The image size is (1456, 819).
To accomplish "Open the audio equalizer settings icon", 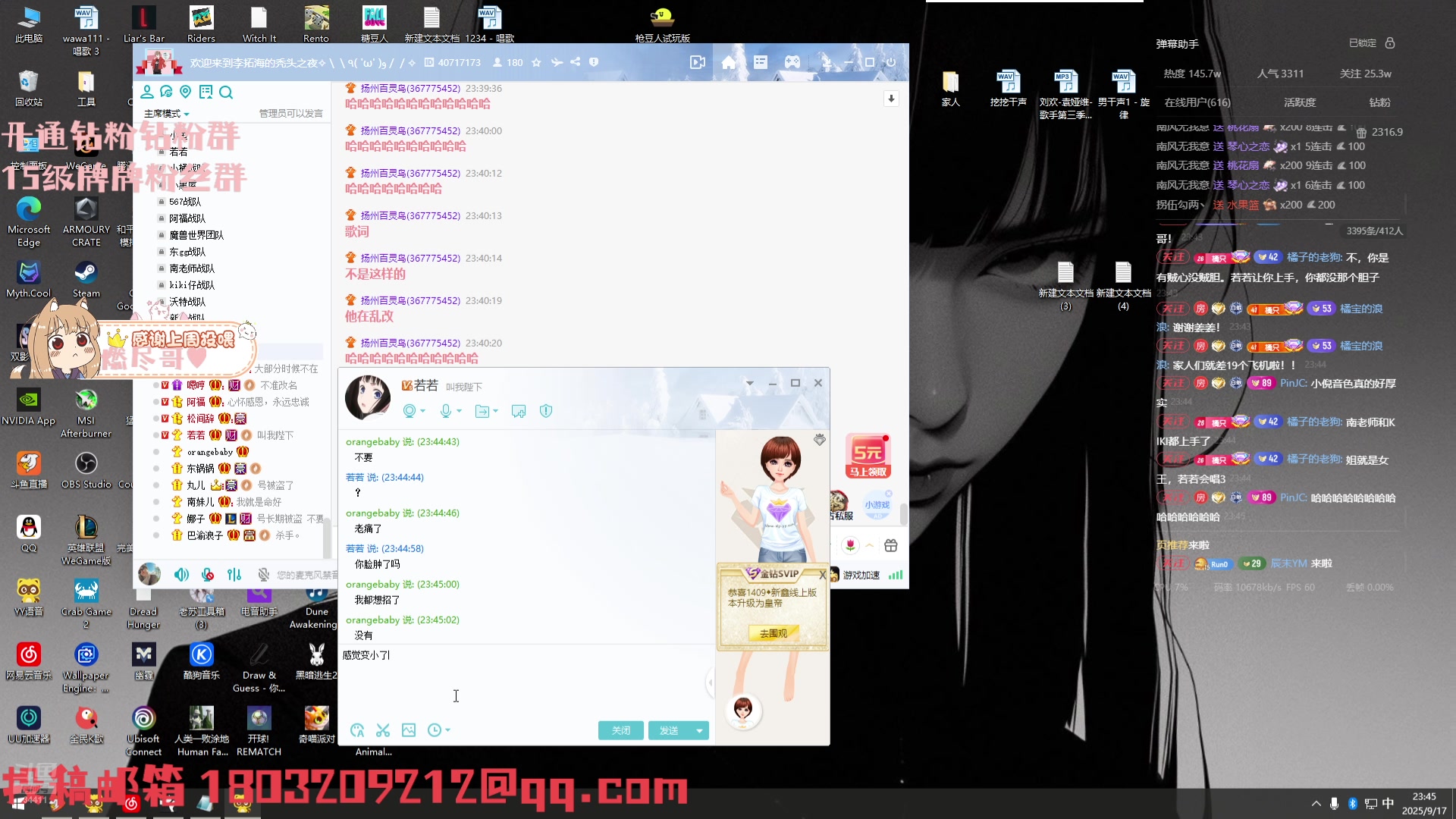I will pyautogui.click(x=234, y=575).
